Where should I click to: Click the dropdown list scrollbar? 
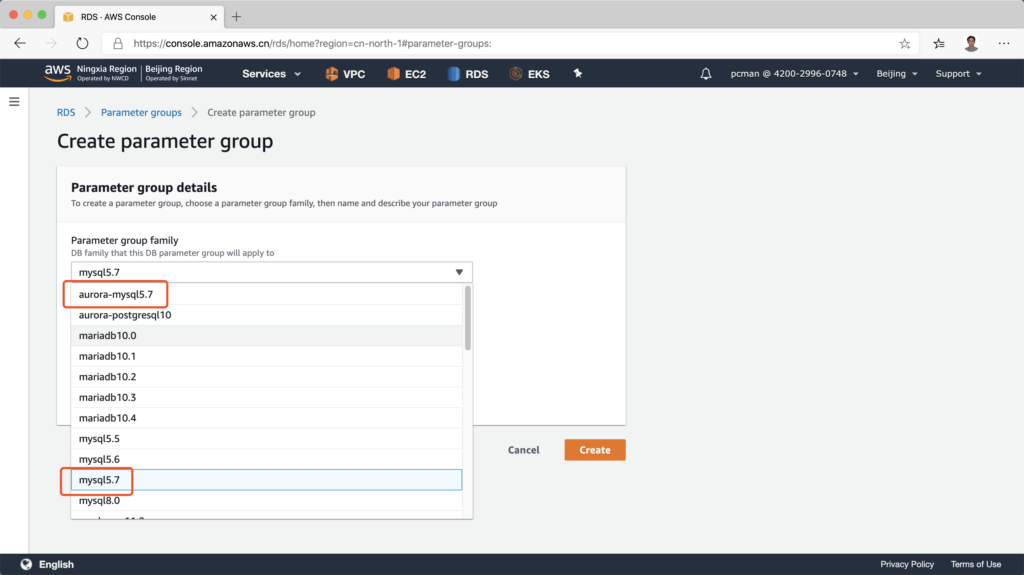click(467, 320)
